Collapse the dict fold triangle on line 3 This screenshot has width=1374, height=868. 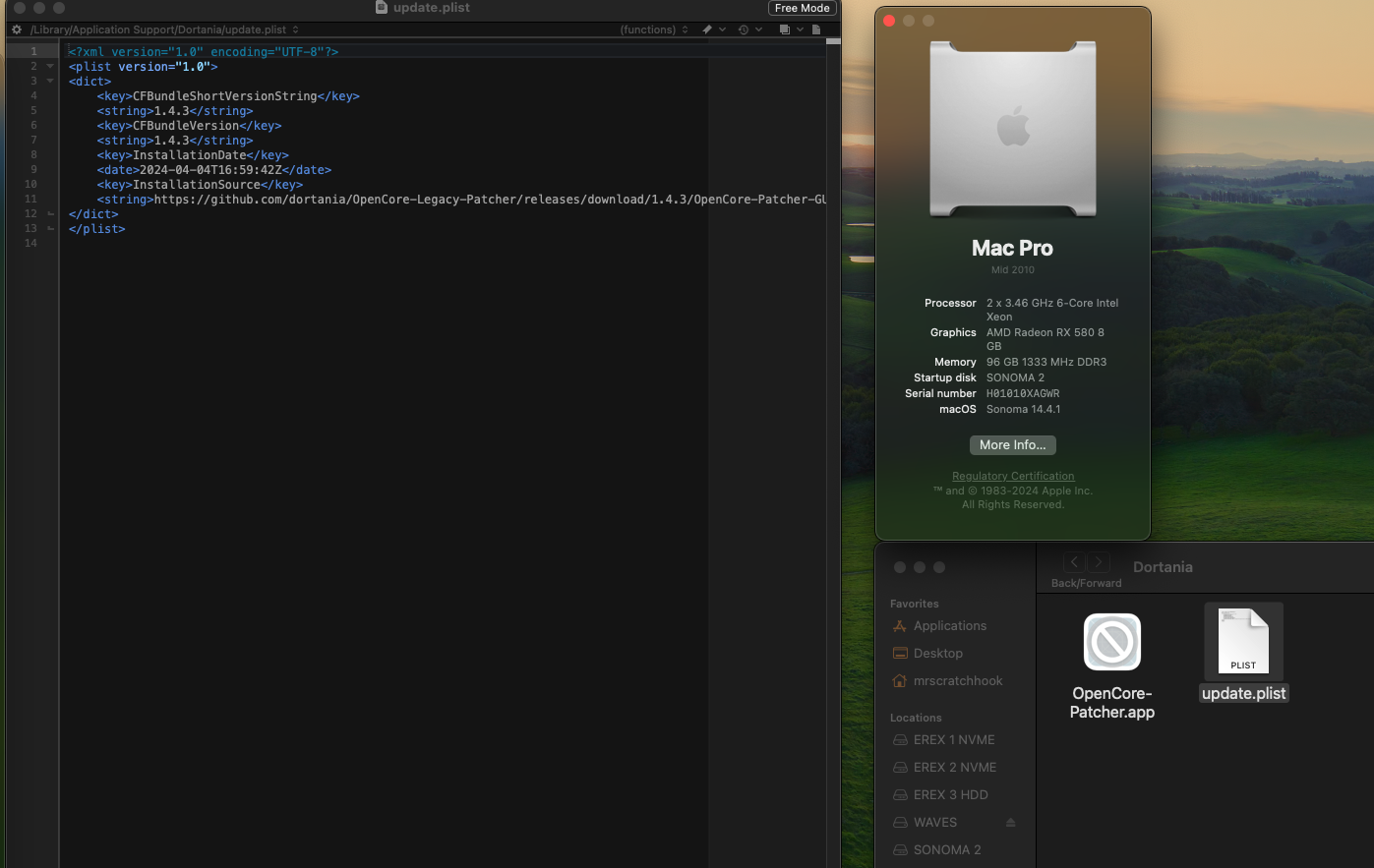pos(50,82)
